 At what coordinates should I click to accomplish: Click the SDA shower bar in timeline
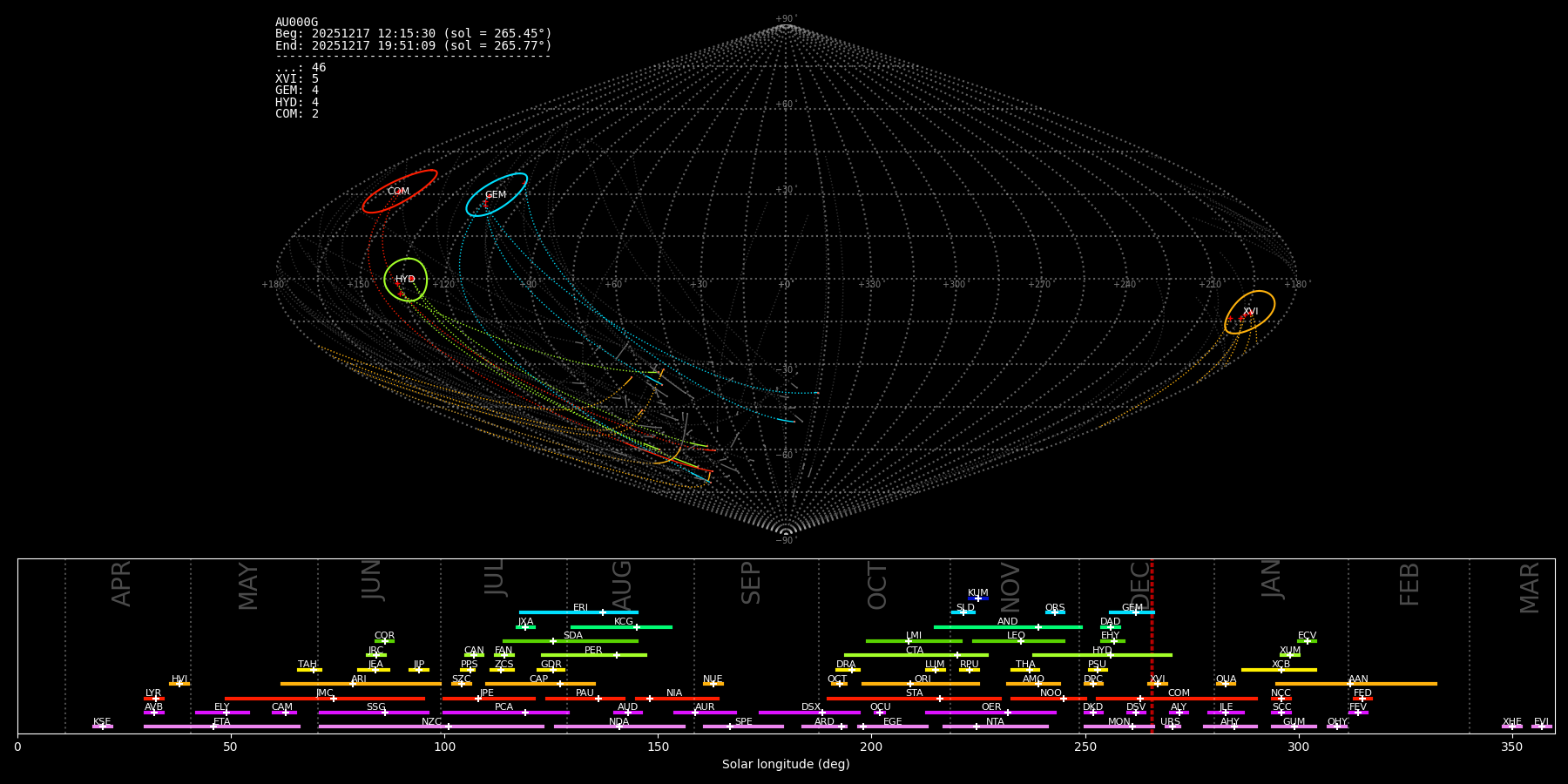571,641
